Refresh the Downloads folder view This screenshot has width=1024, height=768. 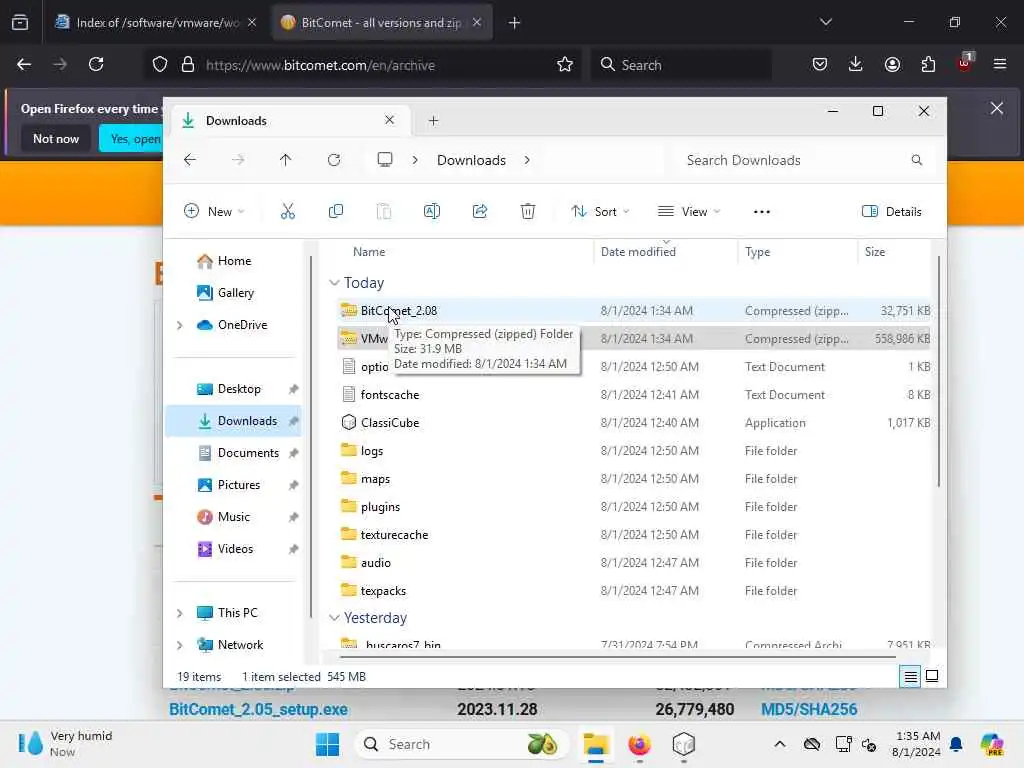point(334,160)
